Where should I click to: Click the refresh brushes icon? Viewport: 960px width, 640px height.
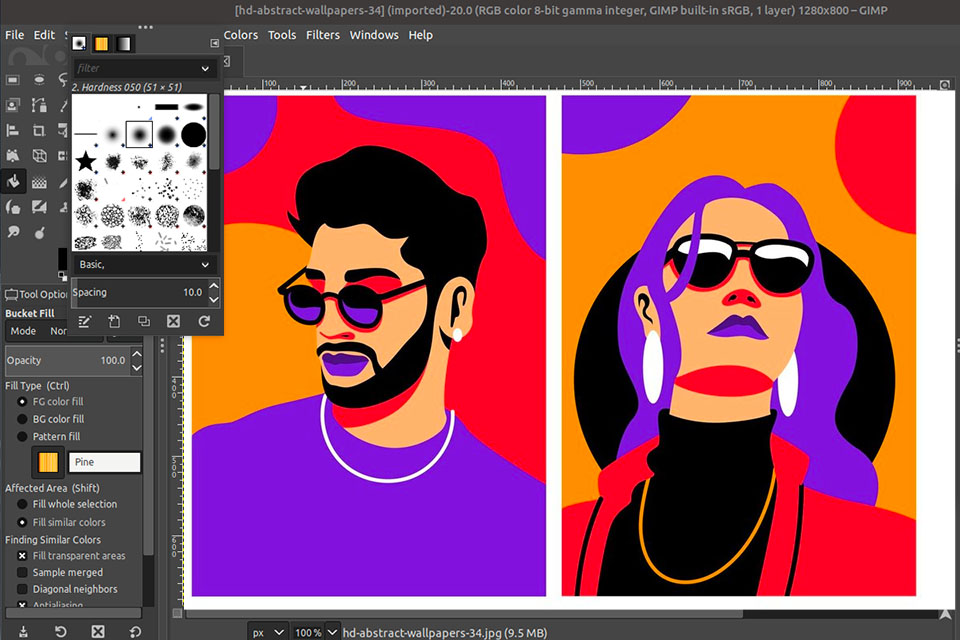pos(204,322)
